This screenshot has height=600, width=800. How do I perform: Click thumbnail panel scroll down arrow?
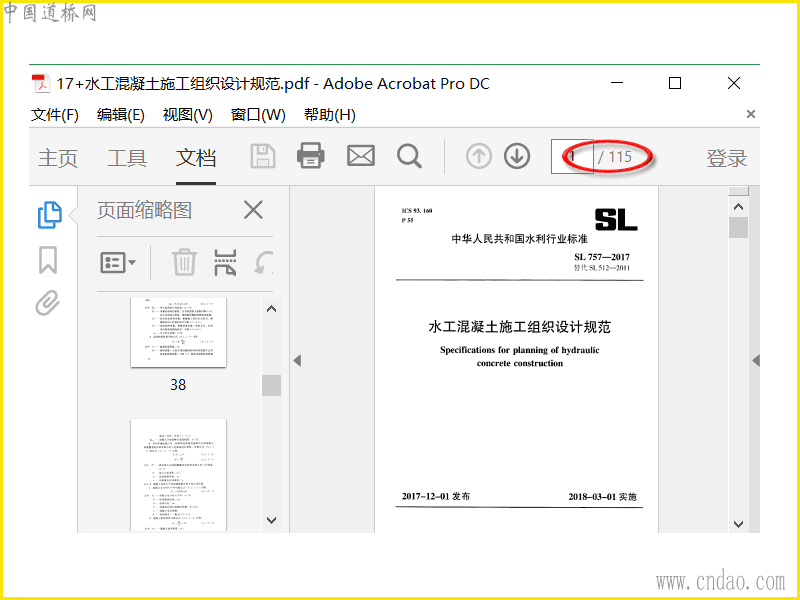tap(271, 520)
